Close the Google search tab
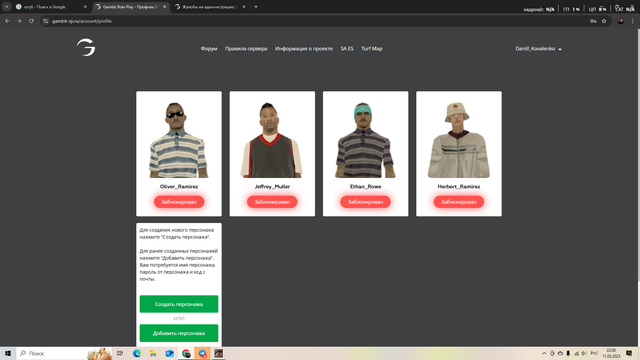The image size is (640, 360). 85,7
